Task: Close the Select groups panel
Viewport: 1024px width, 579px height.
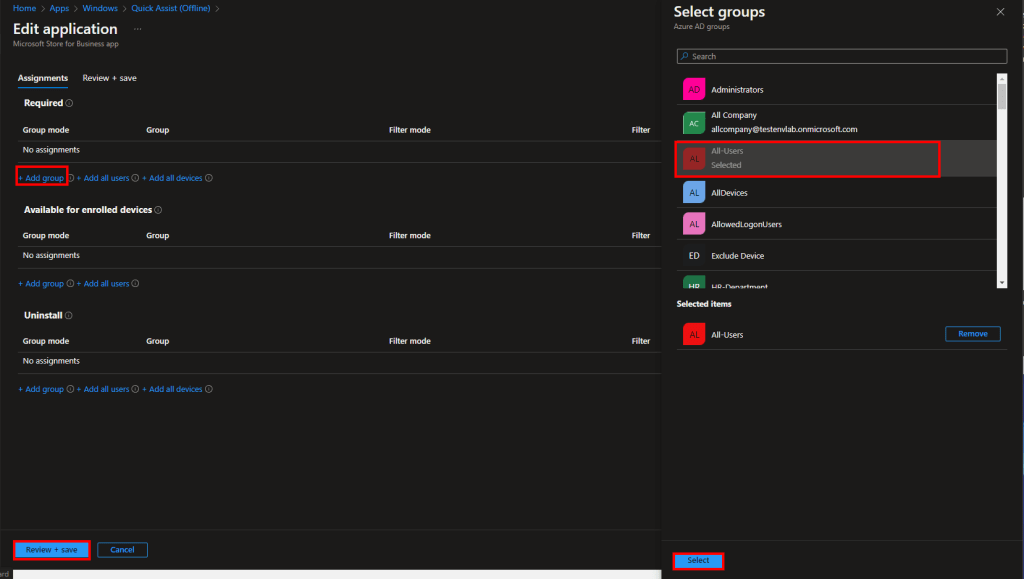Action: pyautogui.click(x=1000, y=12)
